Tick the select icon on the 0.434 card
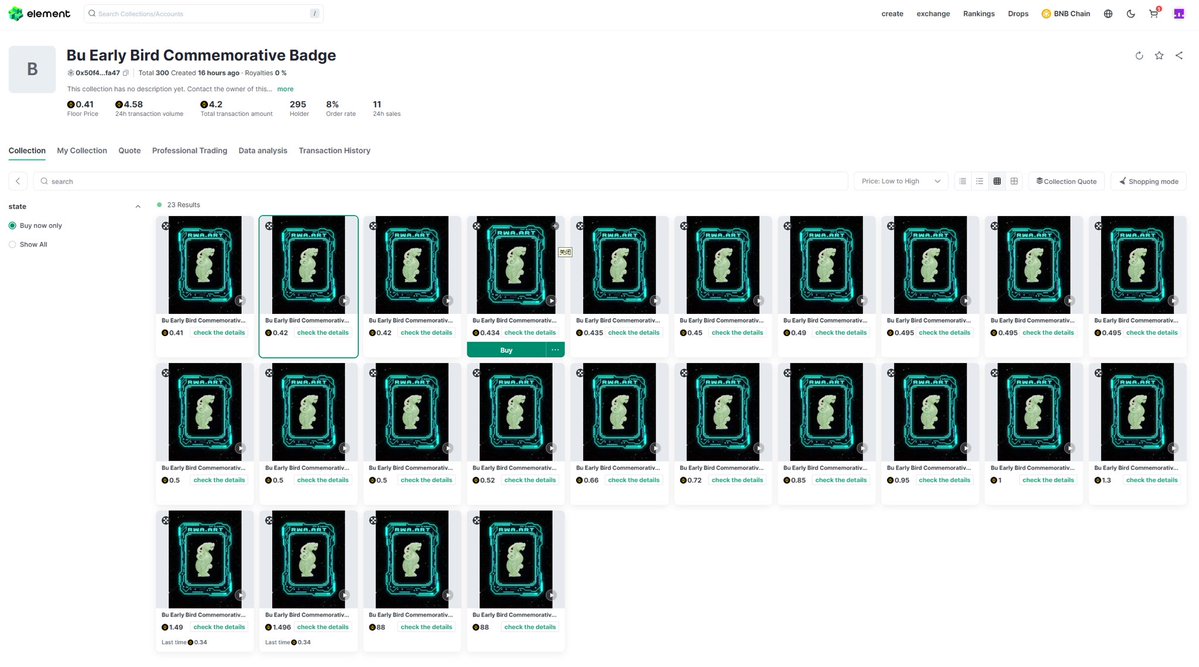Image resolution: width=1199 pixels, height=667 pixels. coord(476,226)
